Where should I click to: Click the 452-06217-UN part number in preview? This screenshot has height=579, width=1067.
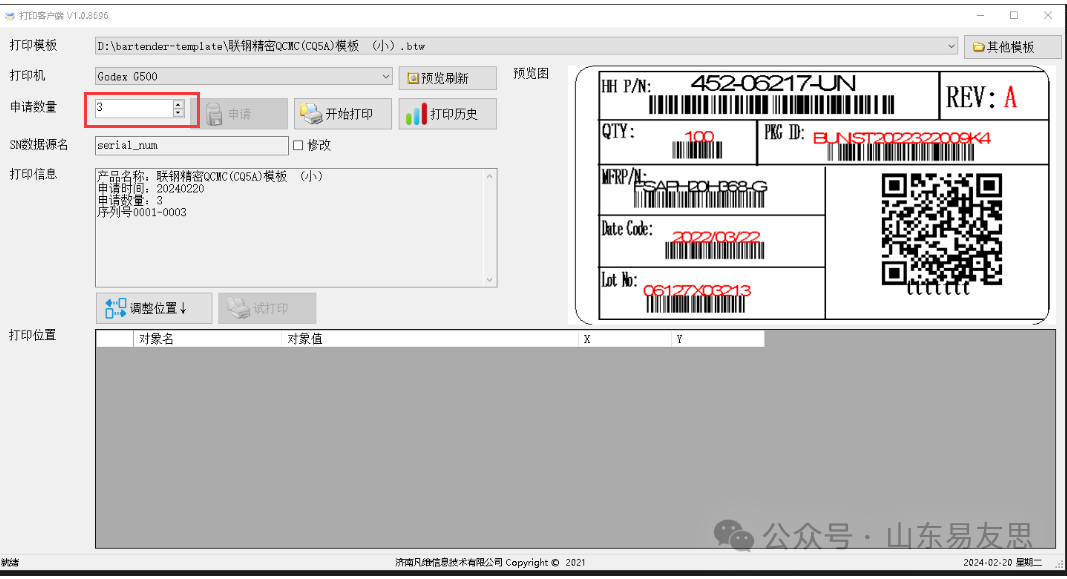click(x=772, y=84)
